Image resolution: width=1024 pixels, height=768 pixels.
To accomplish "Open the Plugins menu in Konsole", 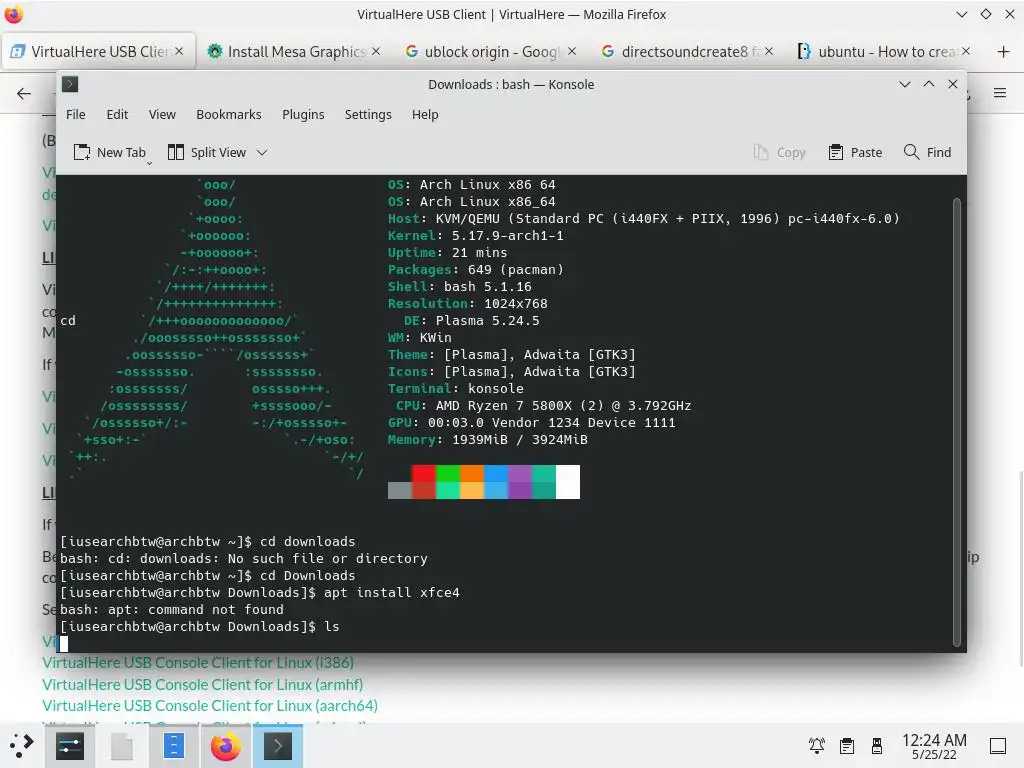I will [x=303, y=114].
